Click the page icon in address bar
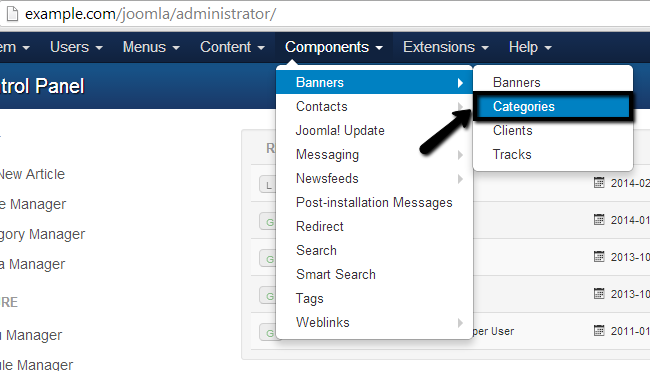Screen dimensions: 650x371 pyautogui.click(x=12, y=14)
